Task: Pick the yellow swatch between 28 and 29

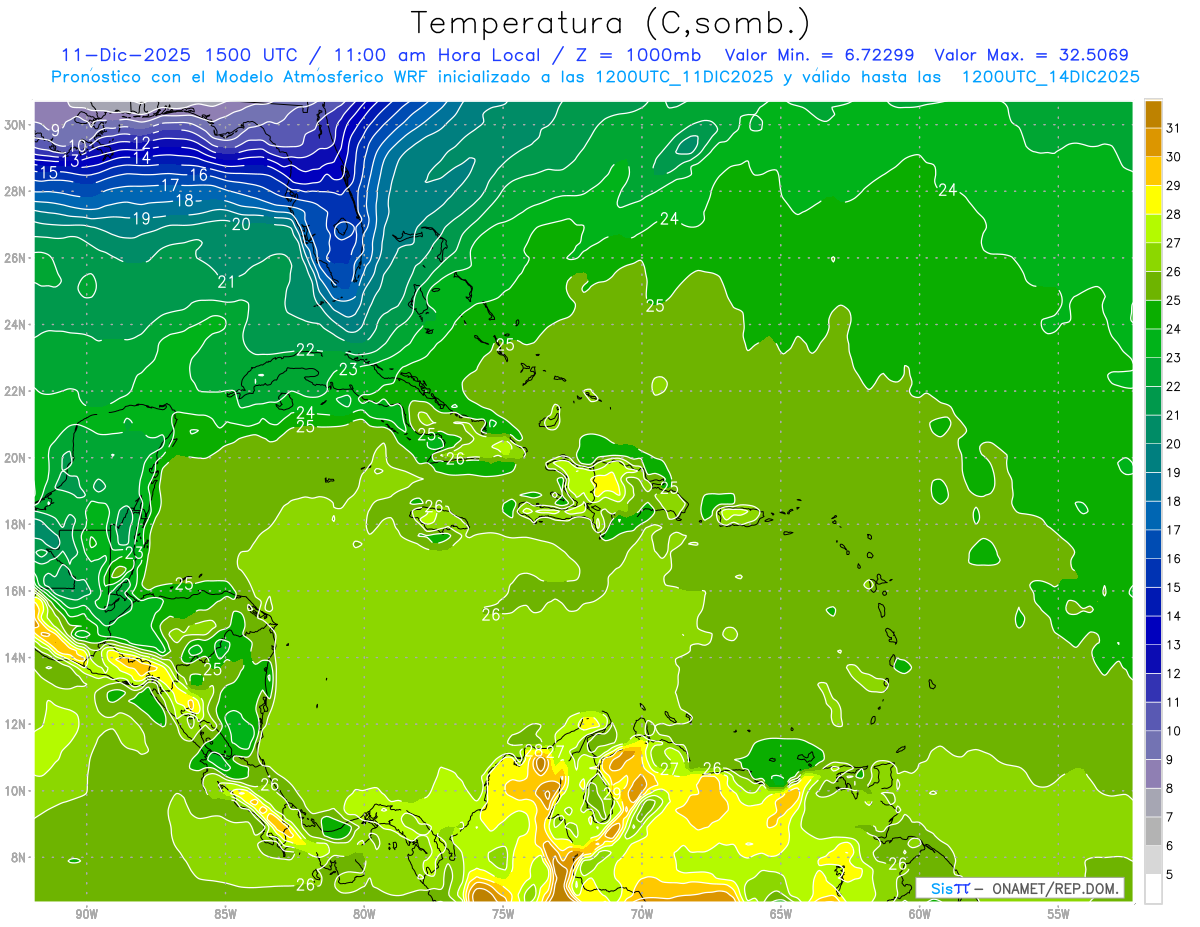Action: (1153, 200)
